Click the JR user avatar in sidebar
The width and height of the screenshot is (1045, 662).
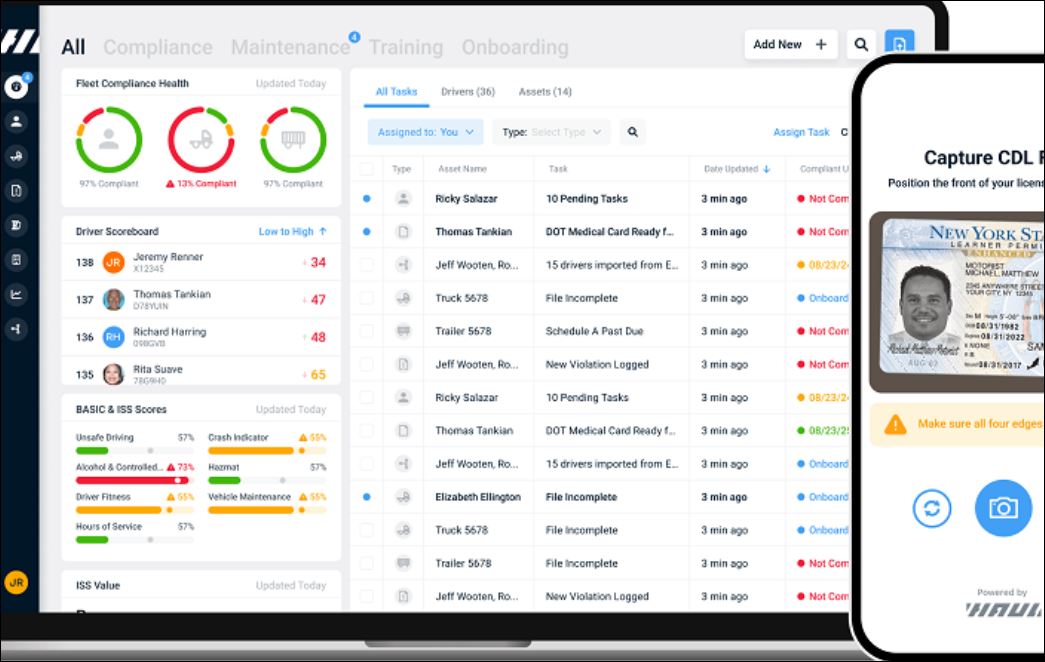tap(16, 583)
